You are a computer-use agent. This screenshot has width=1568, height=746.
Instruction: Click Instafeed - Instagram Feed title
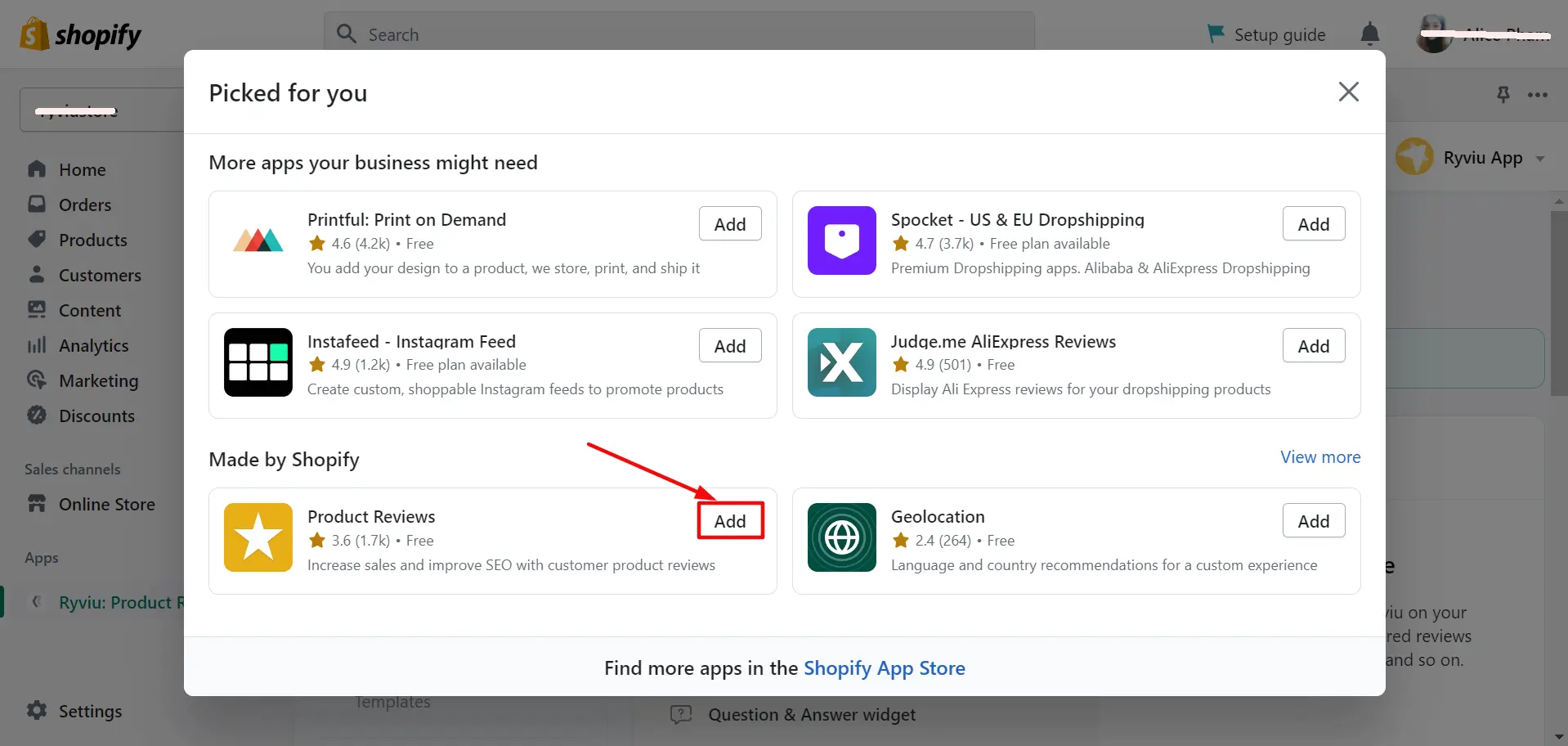click(x=411, y=342)
